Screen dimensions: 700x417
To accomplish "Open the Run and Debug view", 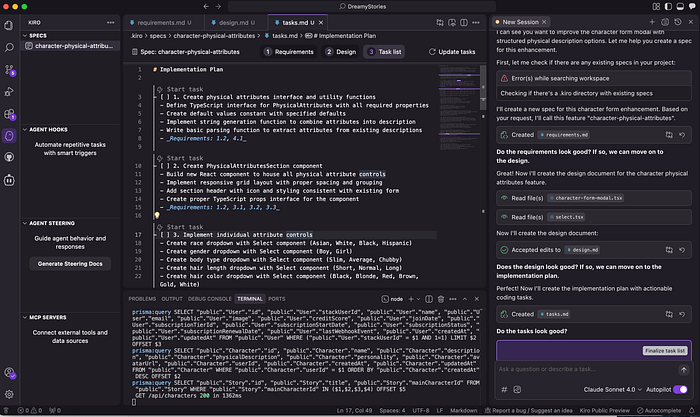I will coord(9,92).
